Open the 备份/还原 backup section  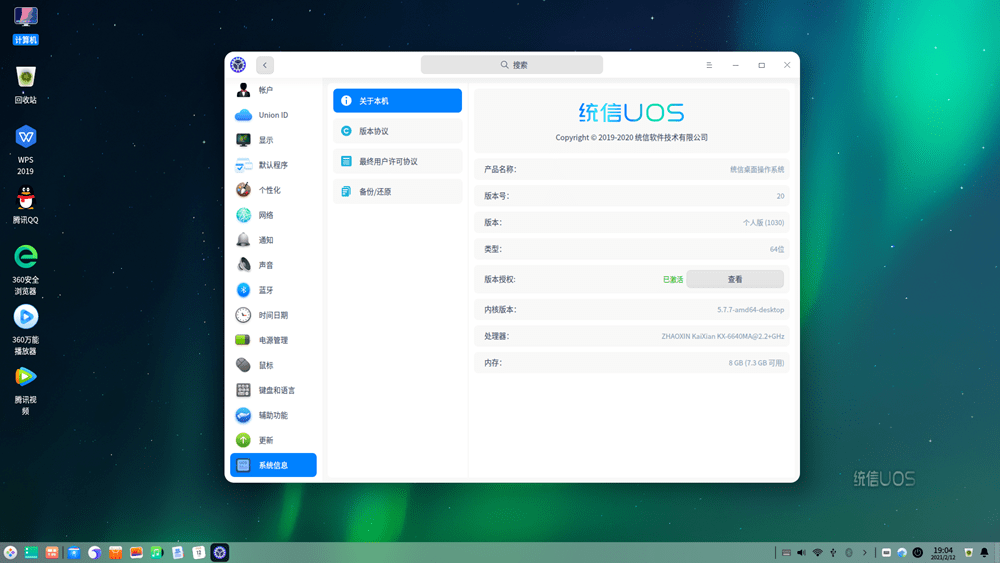coord(397,191)
